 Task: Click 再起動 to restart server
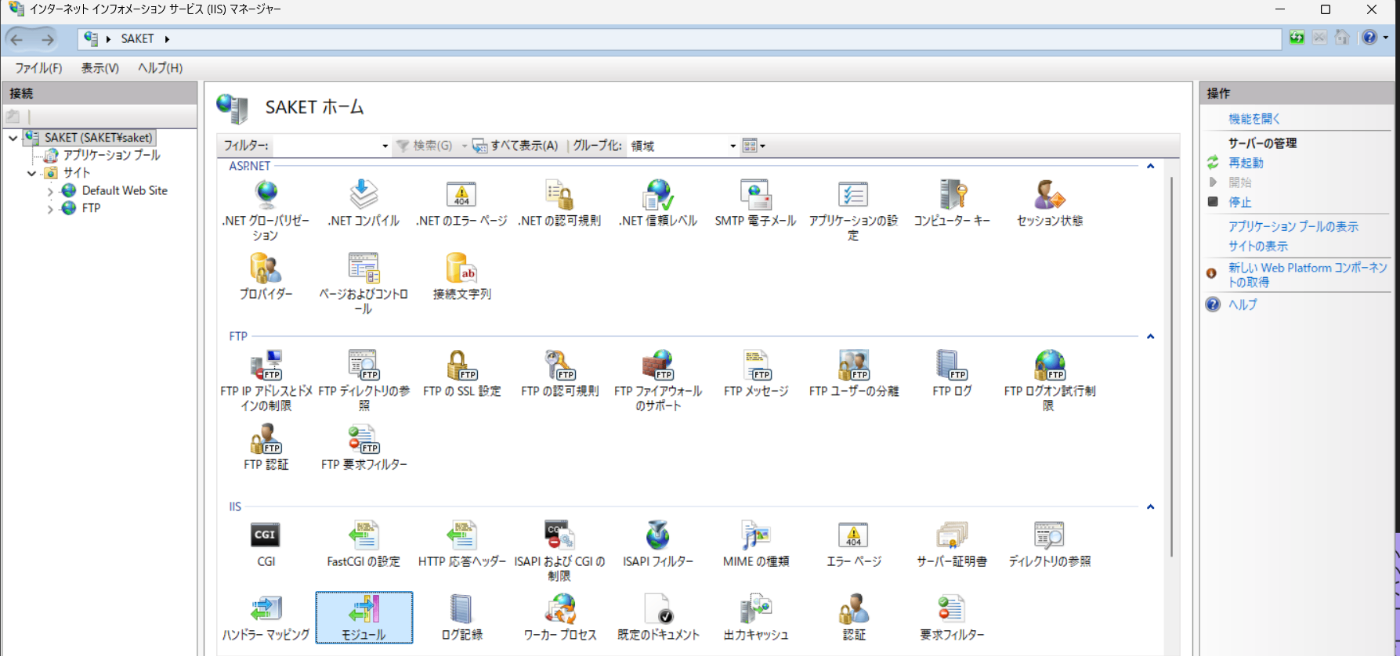[x=1246, y=163]
